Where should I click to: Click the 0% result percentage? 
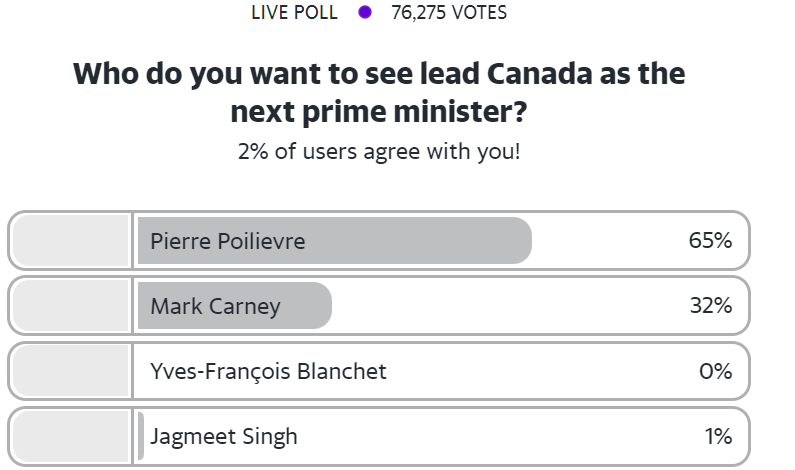coord(715,371)
